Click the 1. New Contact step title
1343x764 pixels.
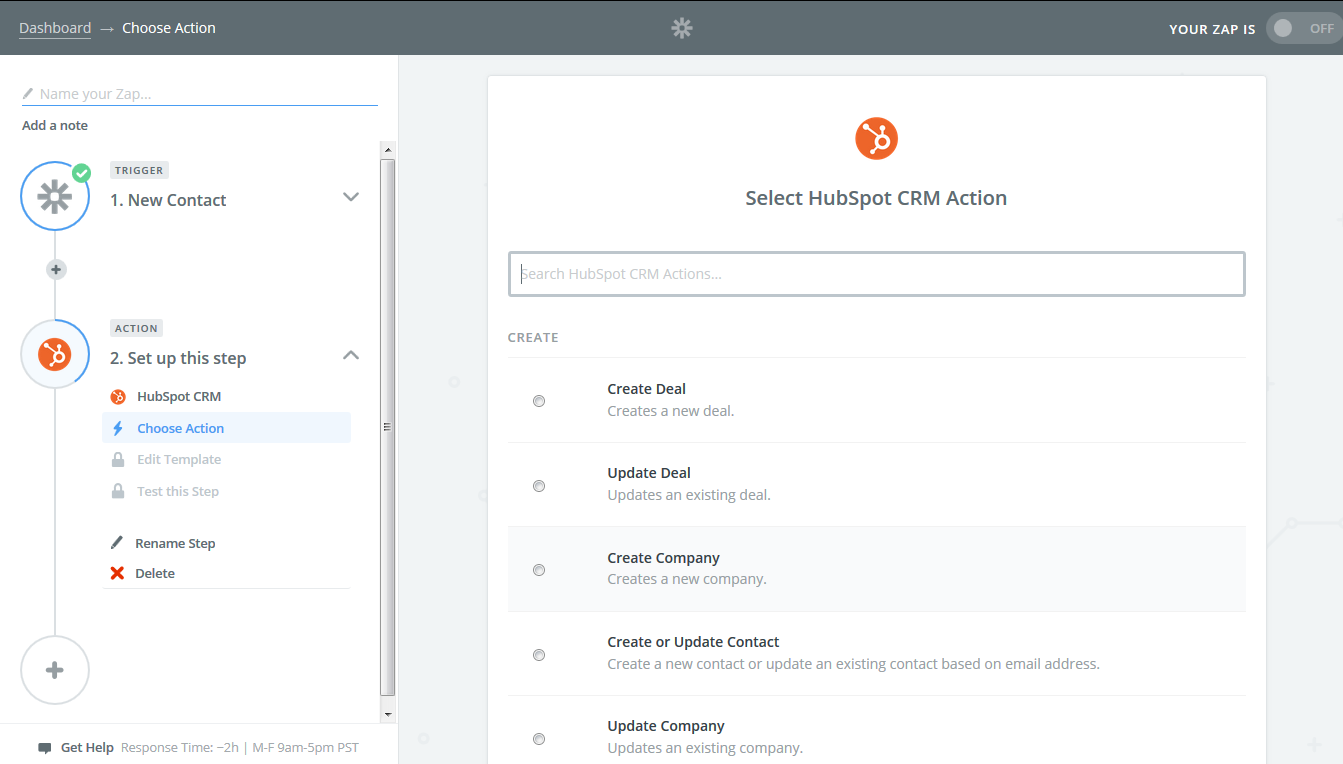(x=168, y=200)
